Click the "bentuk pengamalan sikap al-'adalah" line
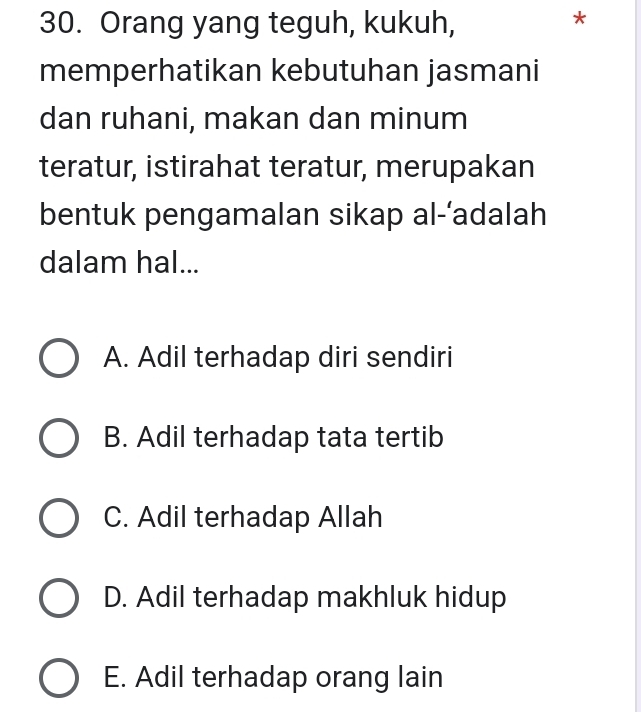Image resolution: width=641 pixels, height=712 pixels. [x=293, y=215]
